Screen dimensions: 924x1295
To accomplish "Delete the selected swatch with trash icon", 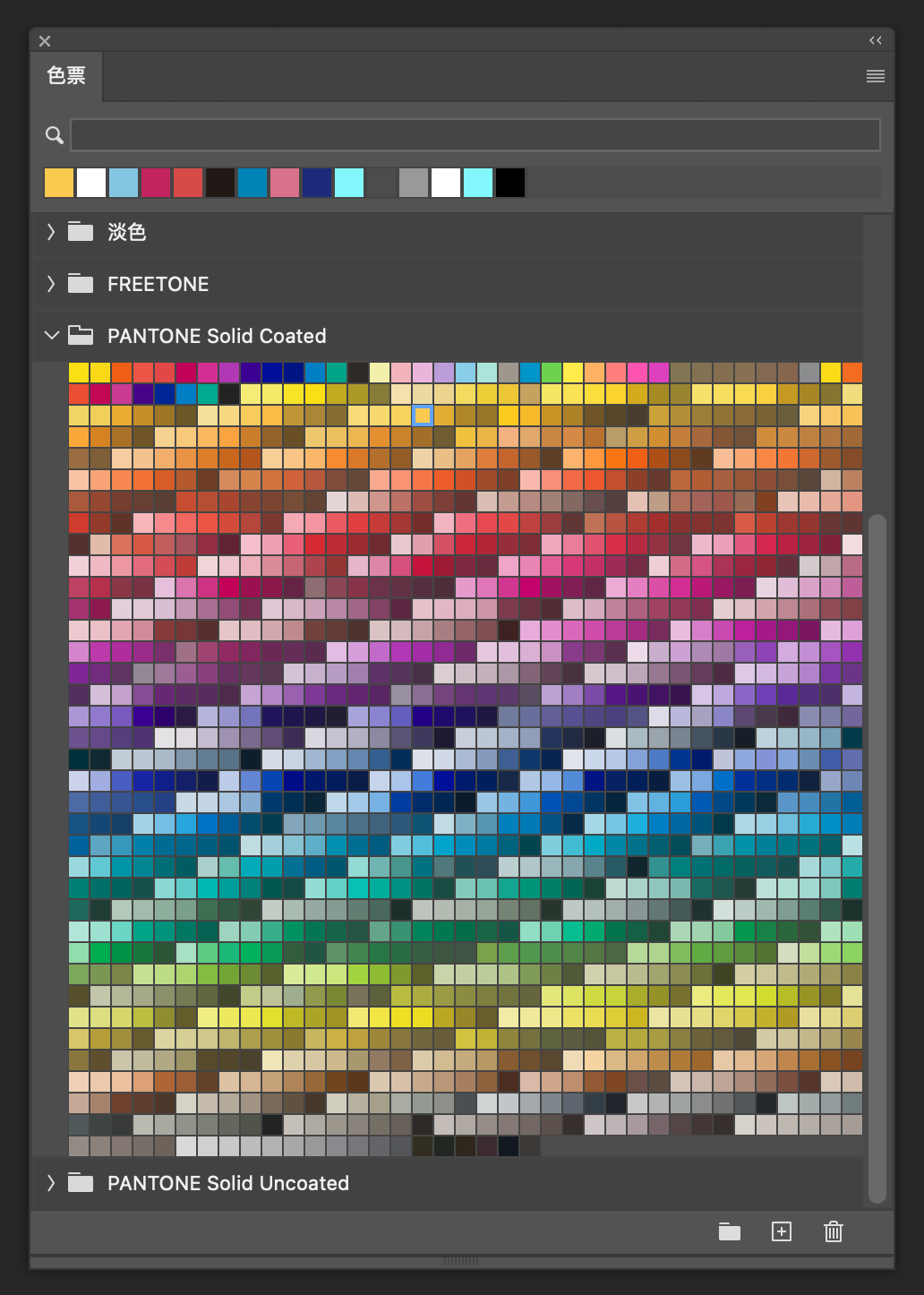I will [834, 1231].
